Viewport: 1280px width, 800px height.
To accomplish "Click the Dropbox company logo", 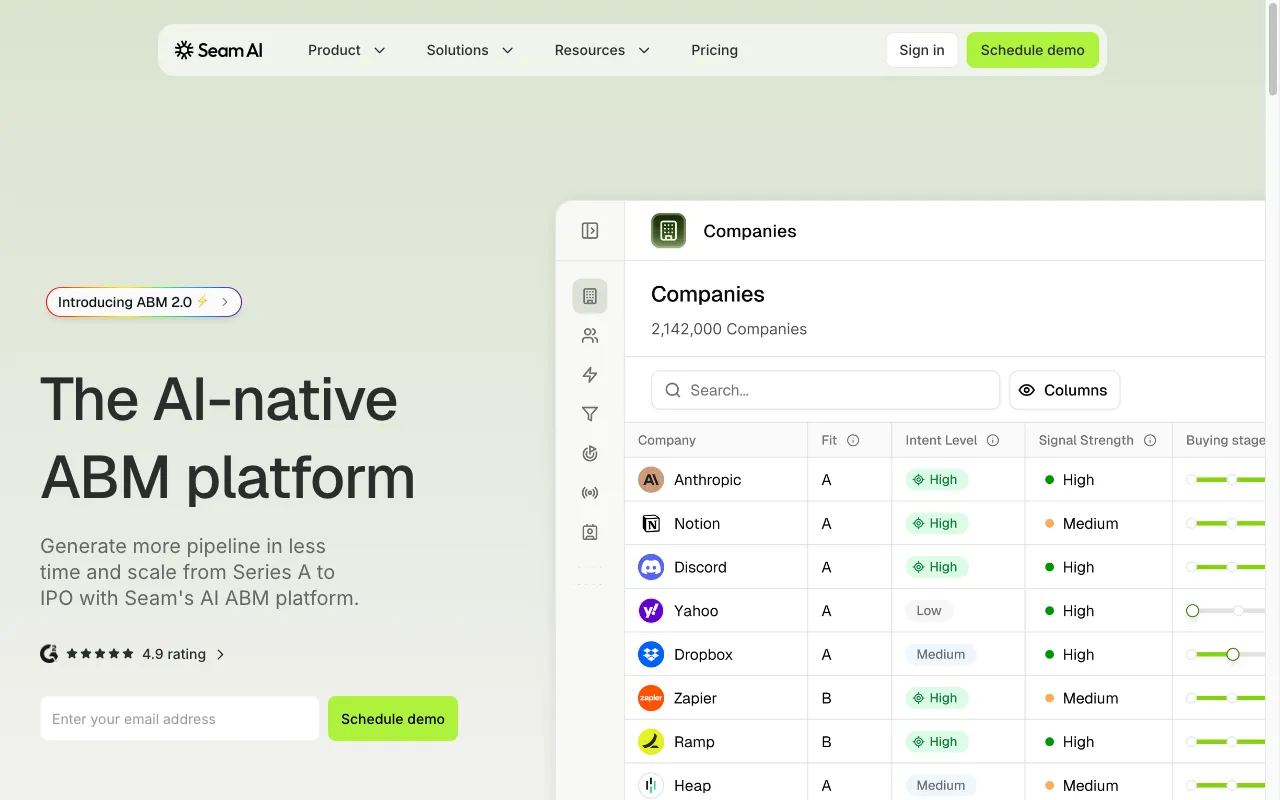I will [651, 655].
